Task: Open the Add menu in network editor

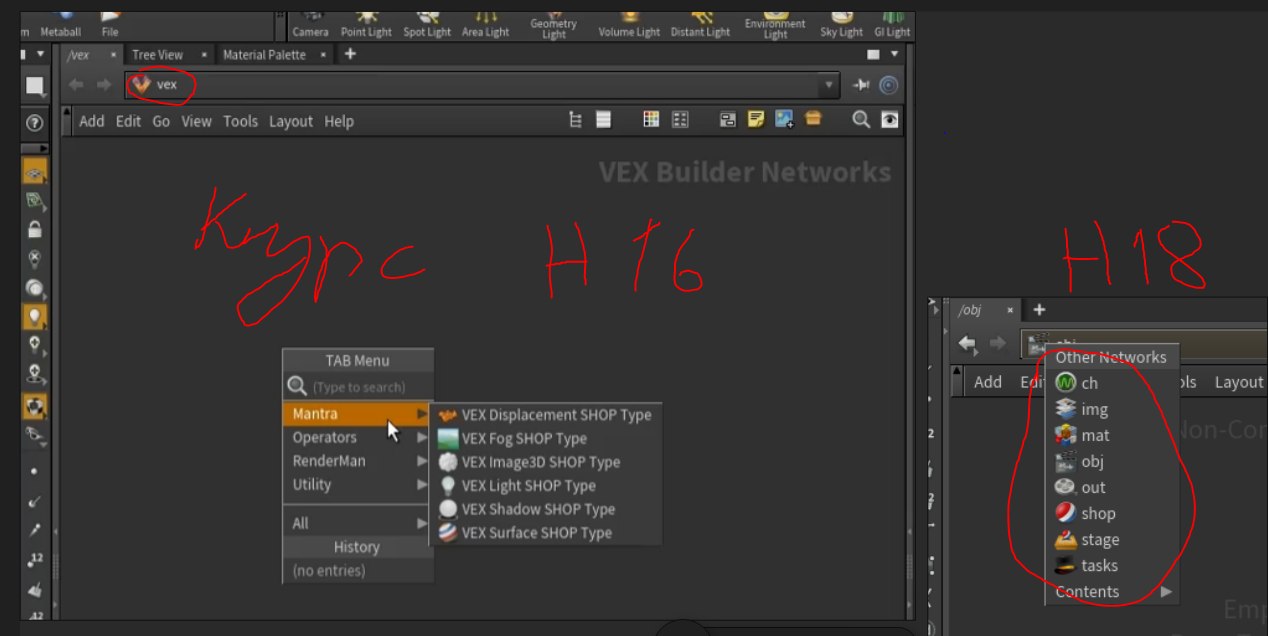Action: [x=92, y=121]
